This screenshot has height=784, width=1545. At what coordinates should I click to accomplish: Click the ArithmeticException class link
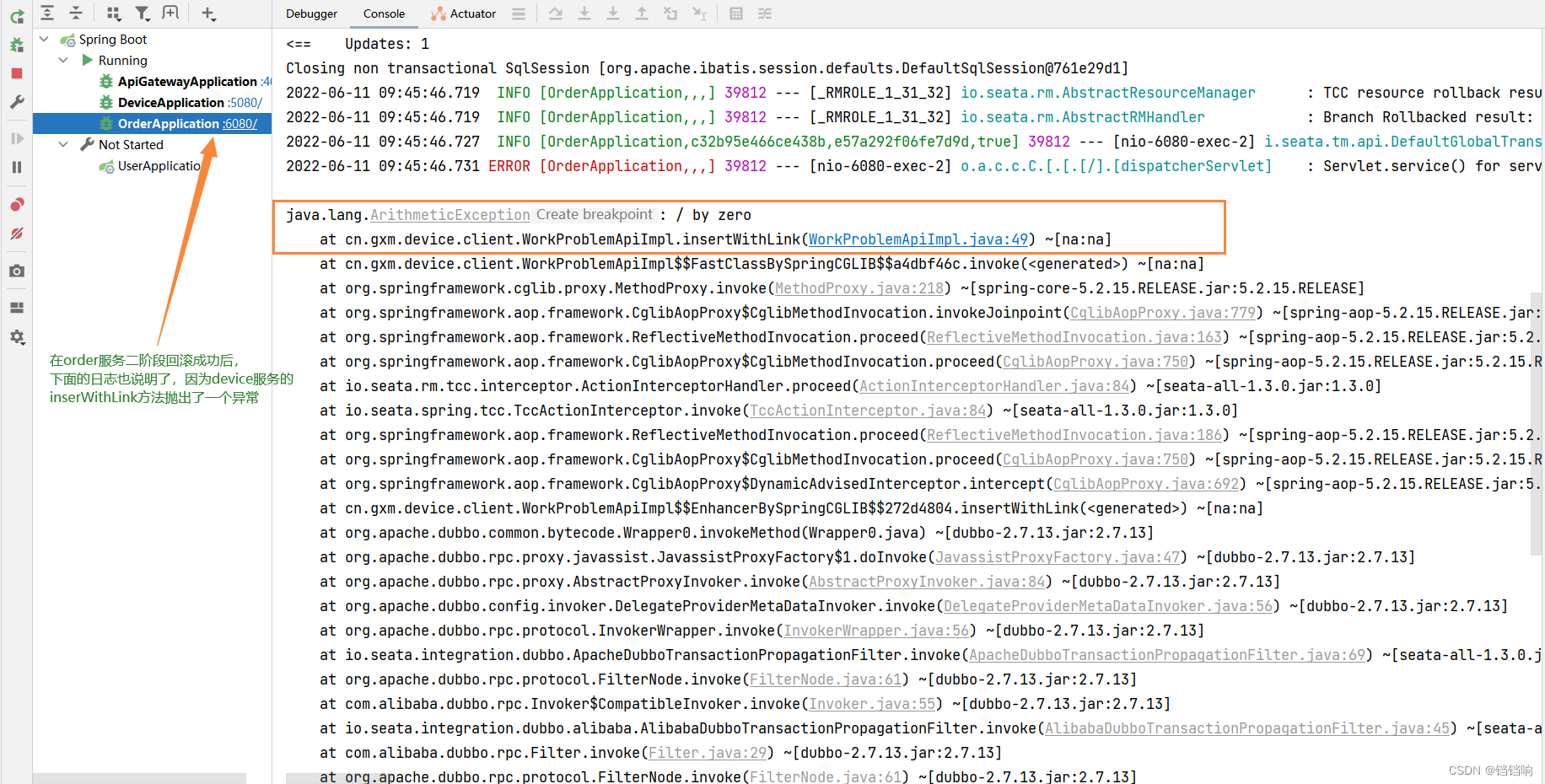coord(450,215)
